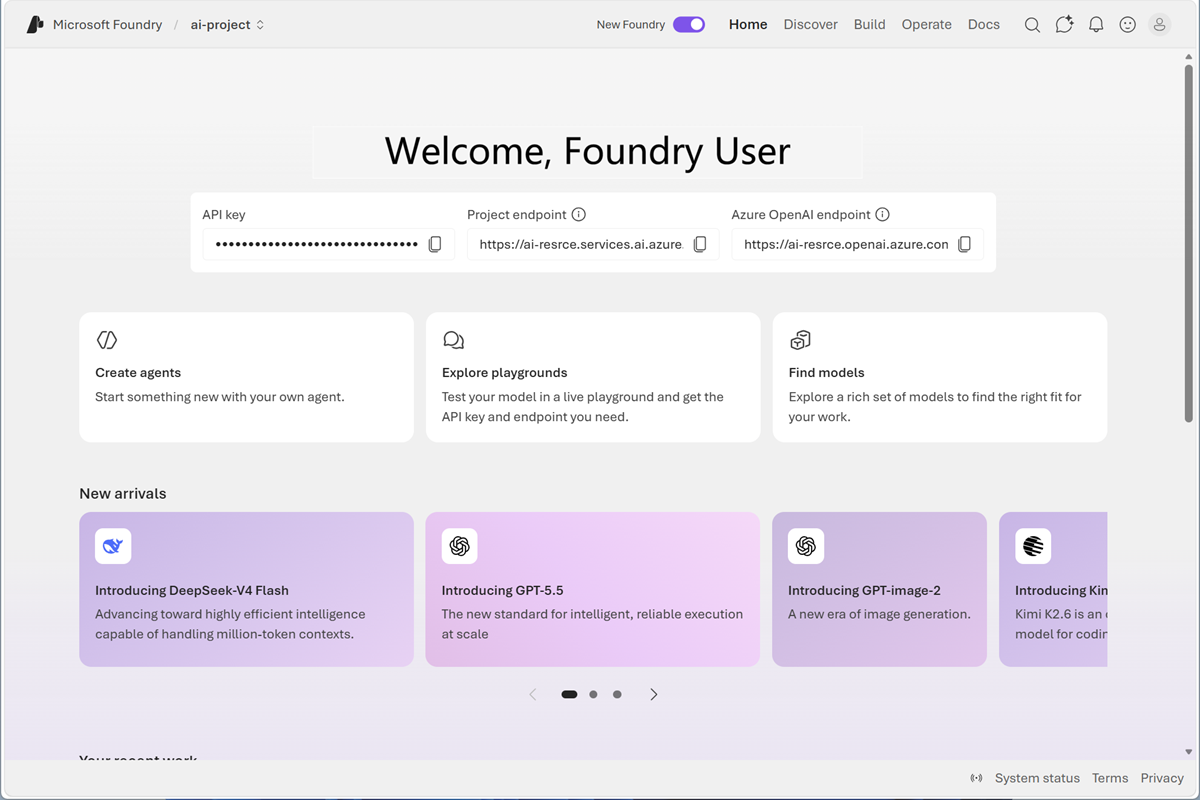
Task: Click the scrollbar down arrow
Action: tap(1188, 752)
